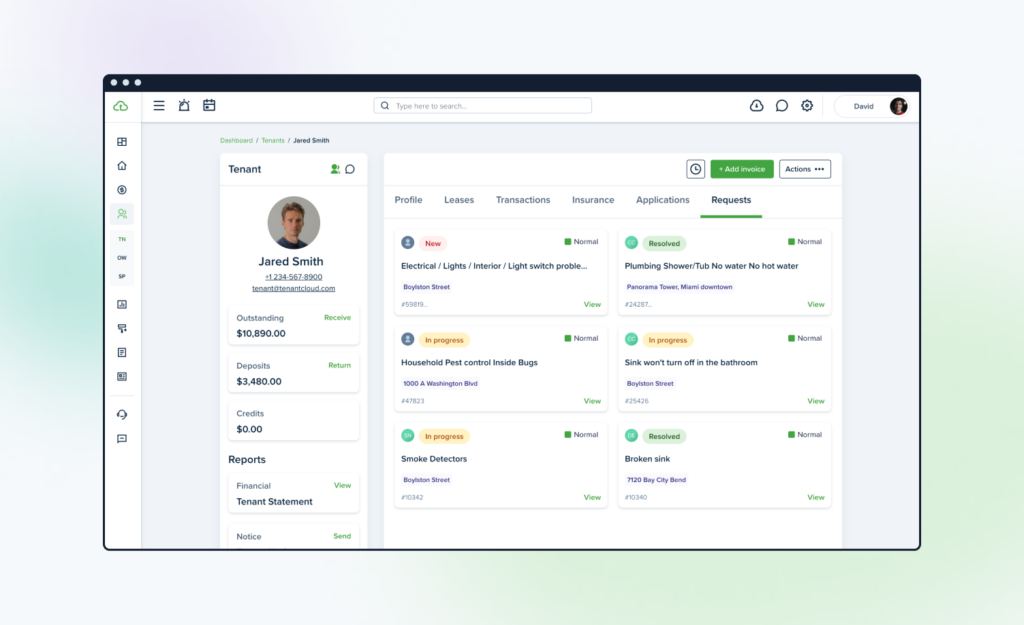Open the hamburger menu
The width and height of the screenshot is (1024, 625).
[x=159, y=106]
